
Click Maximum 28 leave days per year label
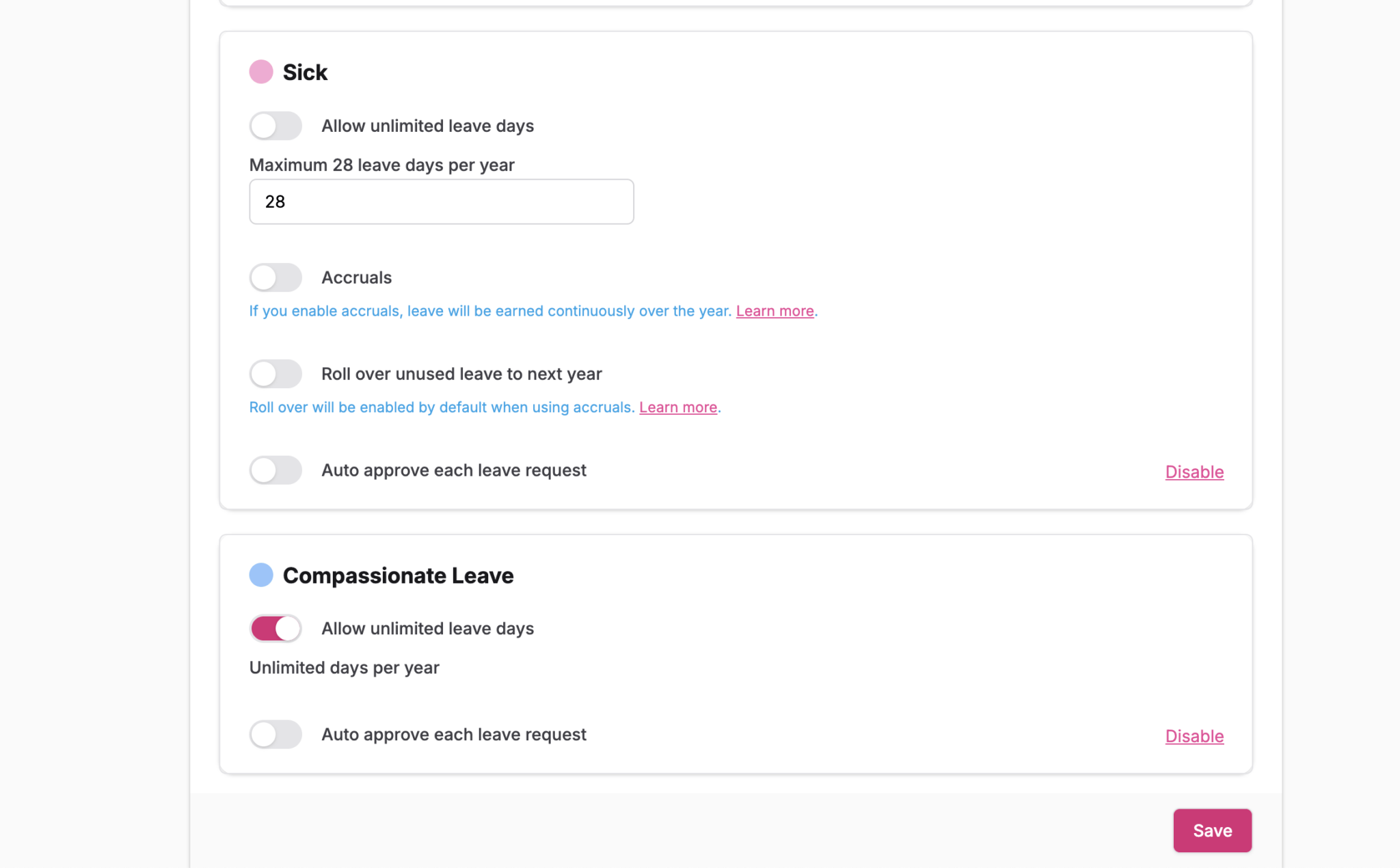click(381, 165)
